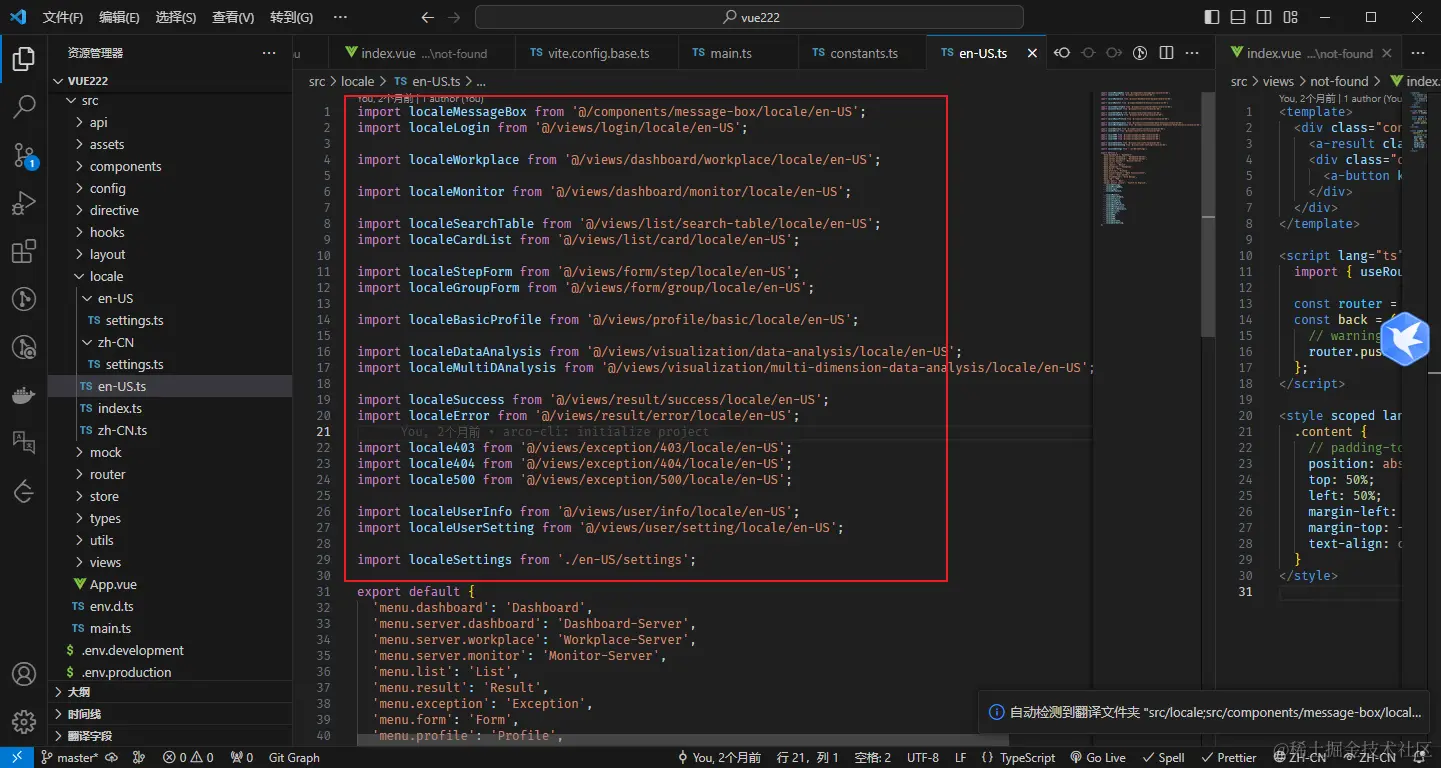Expand the 大纲 outline section
The width and height of the screenshot is (1441, 768).
[171, 692]
